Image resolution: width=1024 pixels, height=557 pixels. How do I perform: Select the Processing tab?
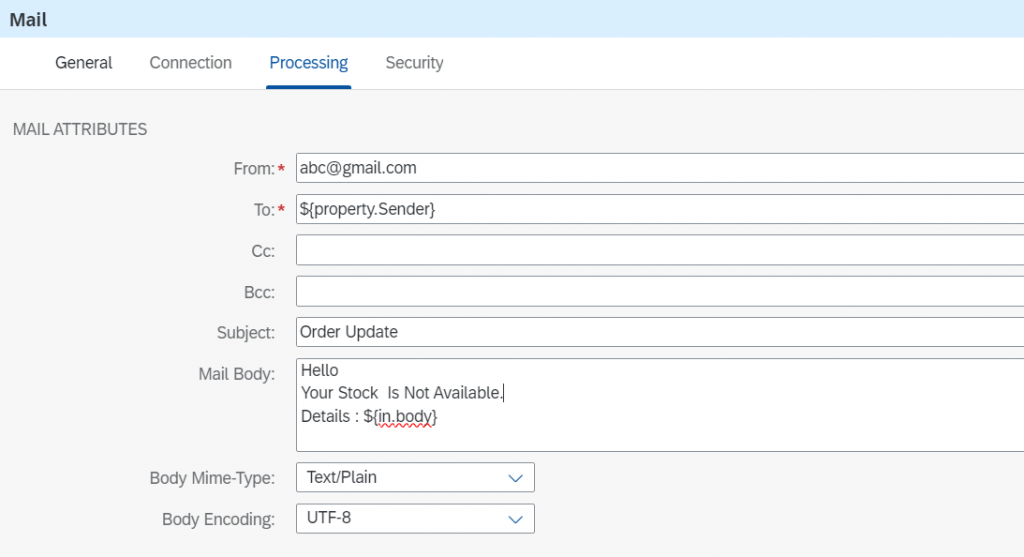point(308,63)
